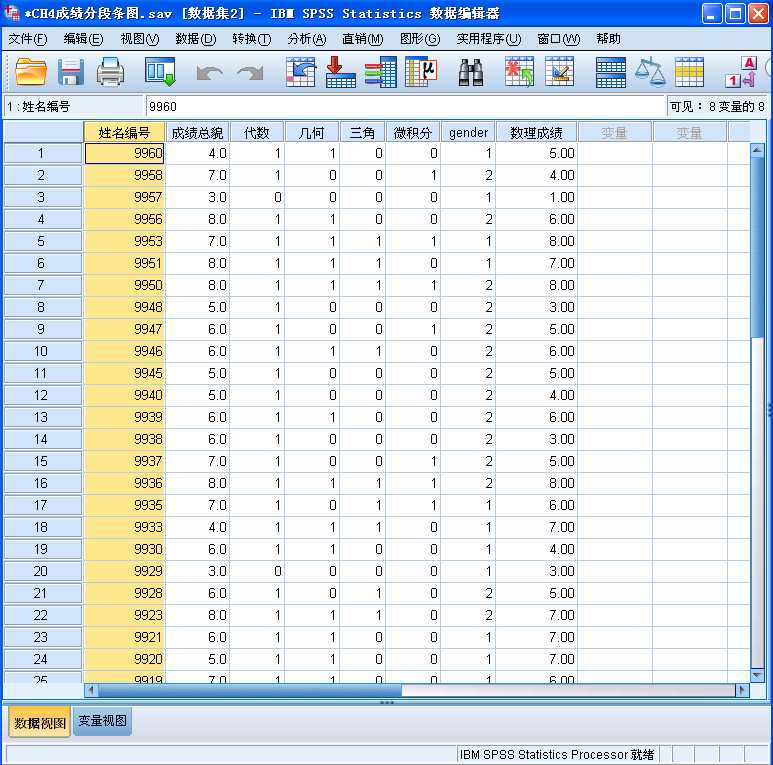Open the 视图(V) menu
773x765 pixels.
(140, 39)
